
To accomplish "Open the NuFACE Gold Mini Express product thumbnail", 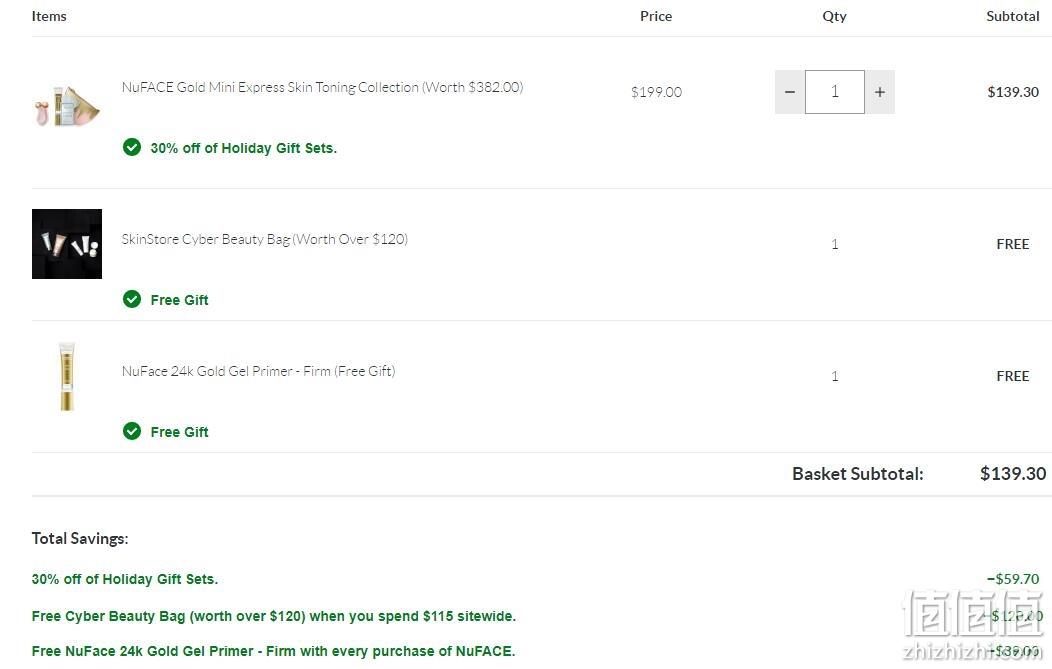I will [67, 106].
